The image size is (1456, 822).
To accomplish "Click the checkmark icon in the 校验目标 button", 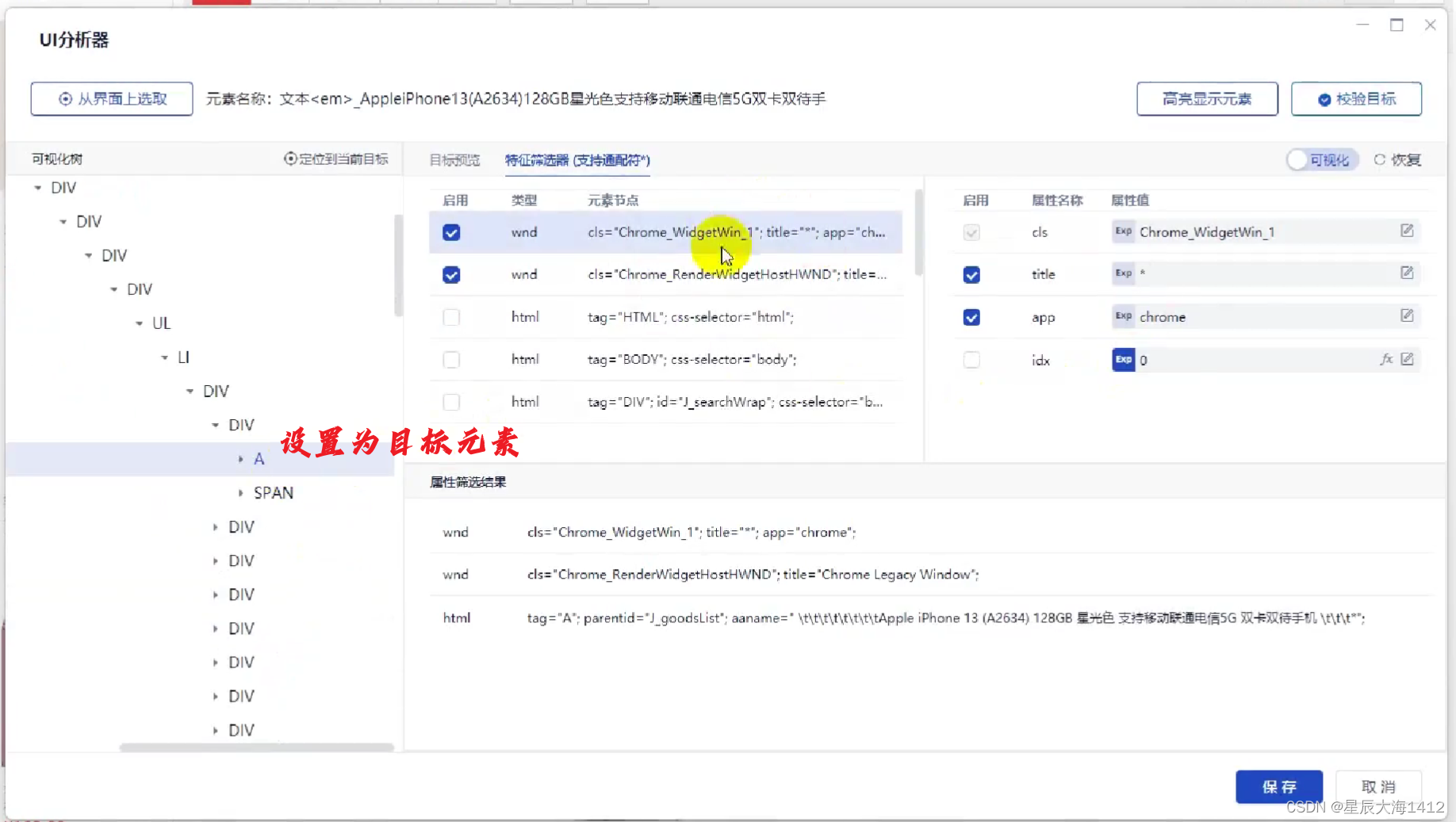I will [x=1324, y=99].
